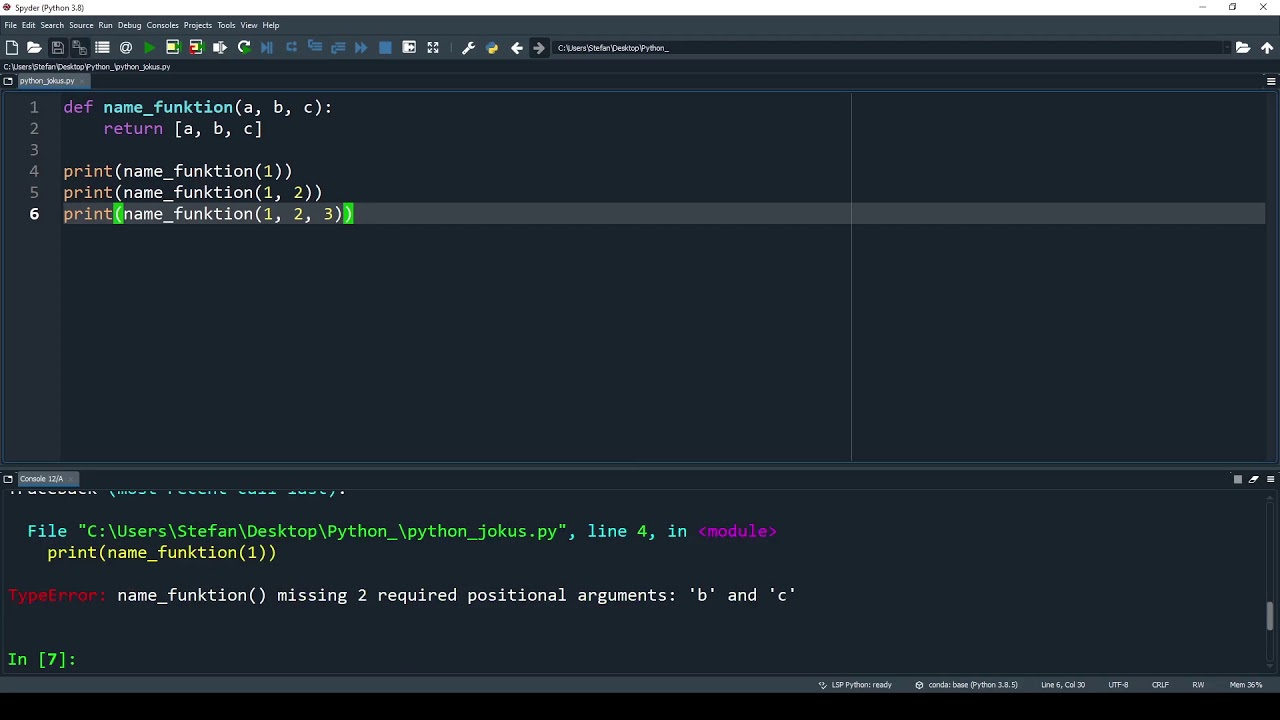Run the current cell

click(x=173, y=47)
